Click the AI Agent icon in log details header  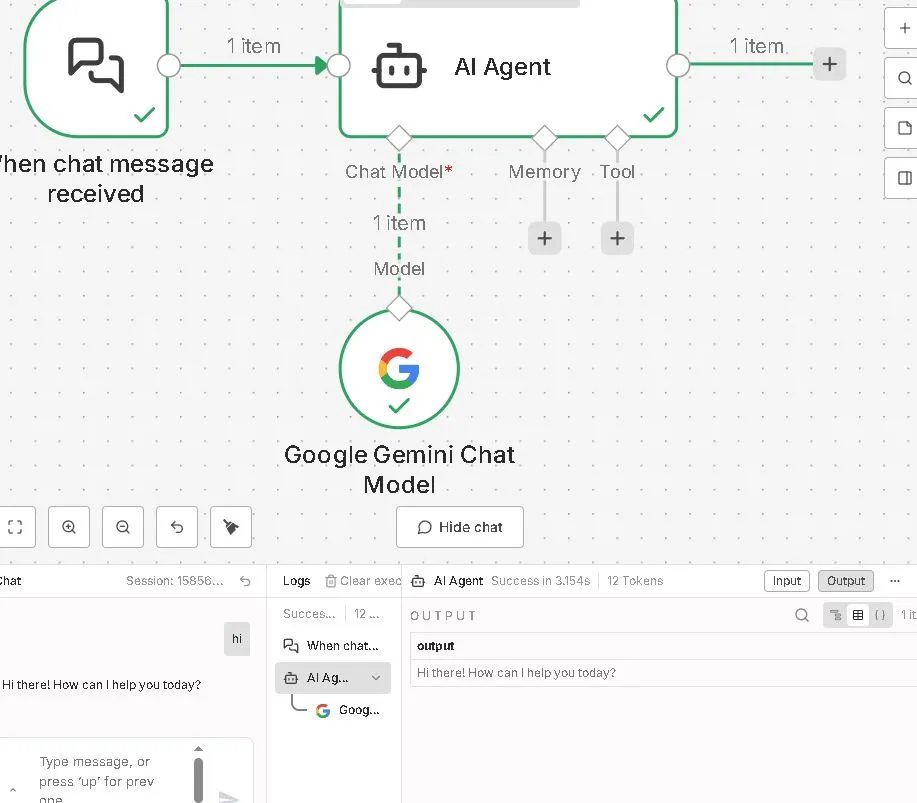coord(418,581)
